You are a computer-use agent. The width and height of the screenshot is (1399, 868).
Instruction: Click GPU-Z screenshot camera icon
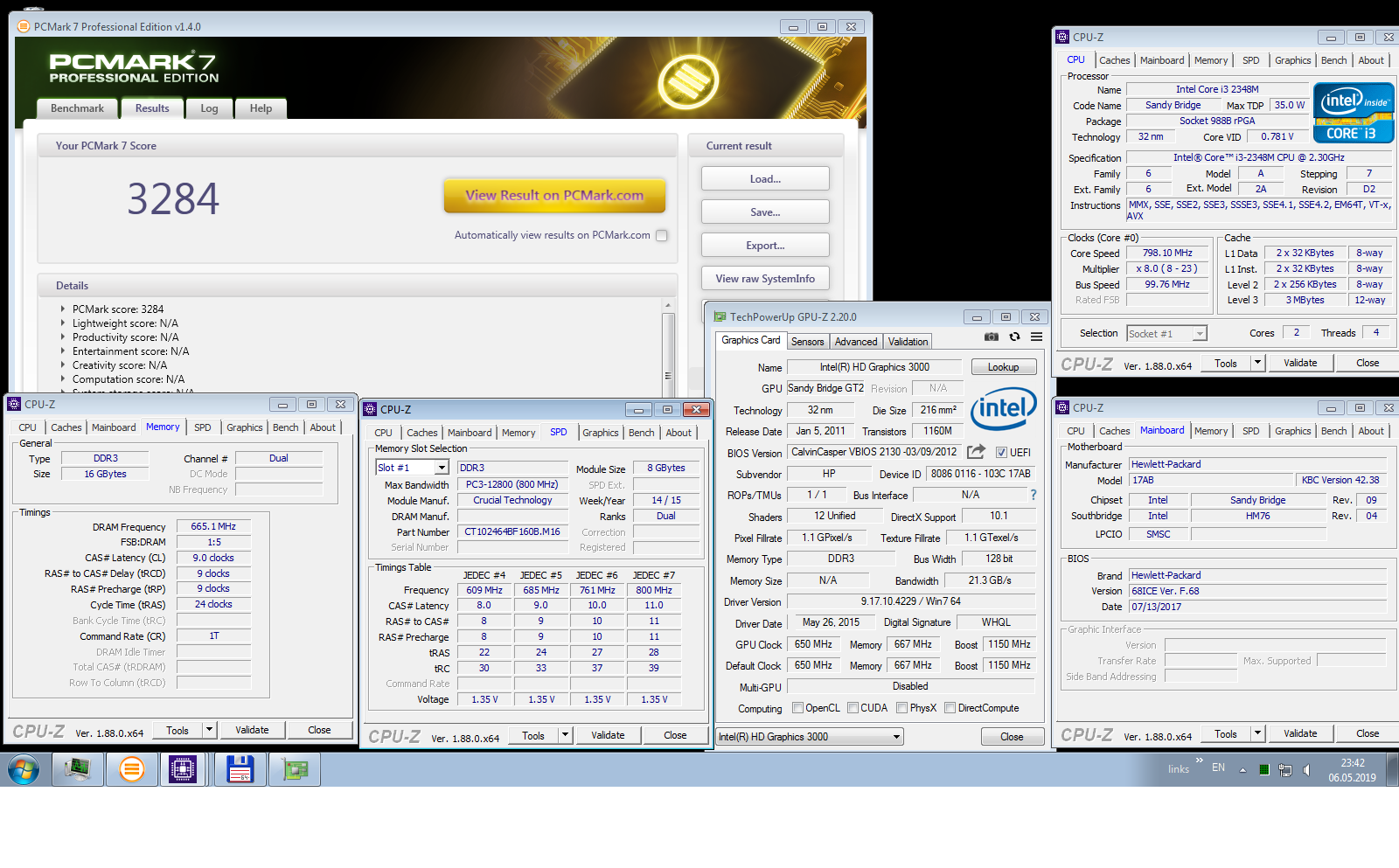tap(992, 337)
